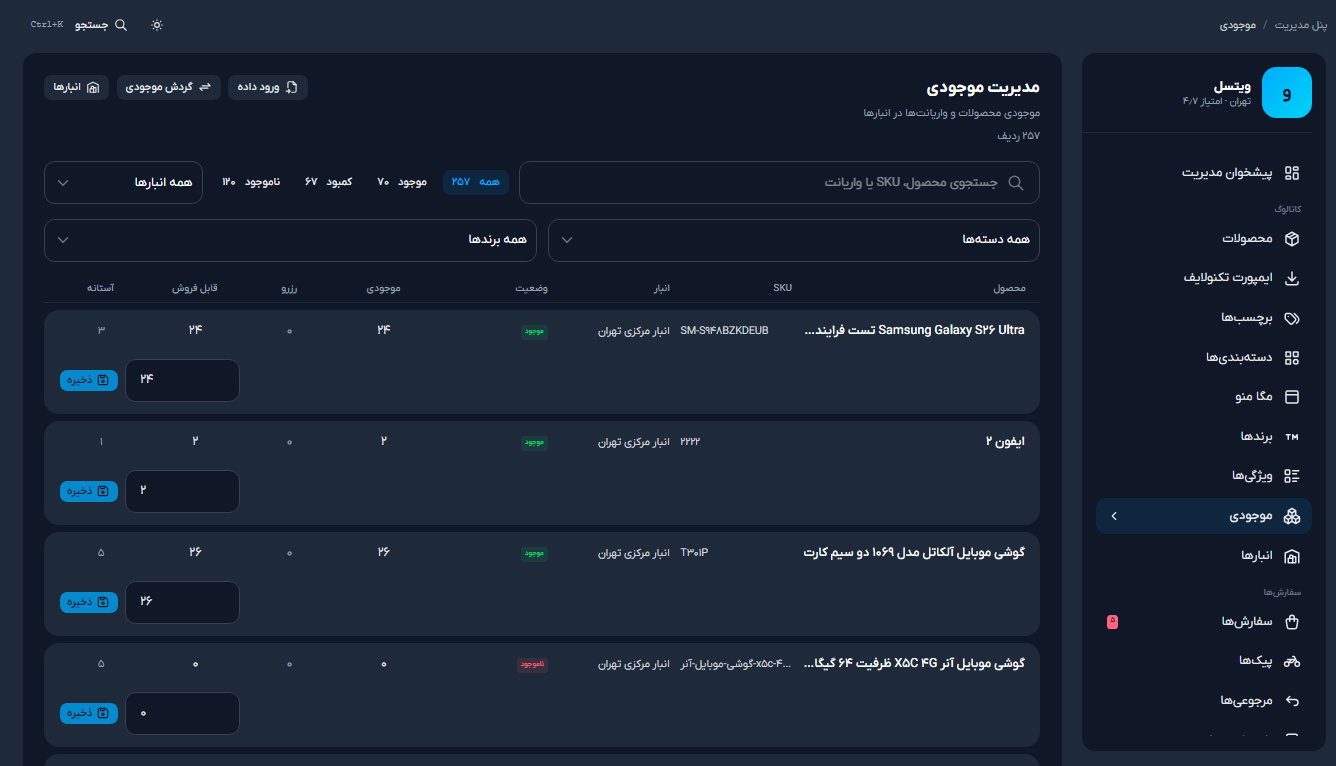Click the ناموجود status badge on آنر row
Screen dimensions: 1336x766
click(x=532, y=664)
